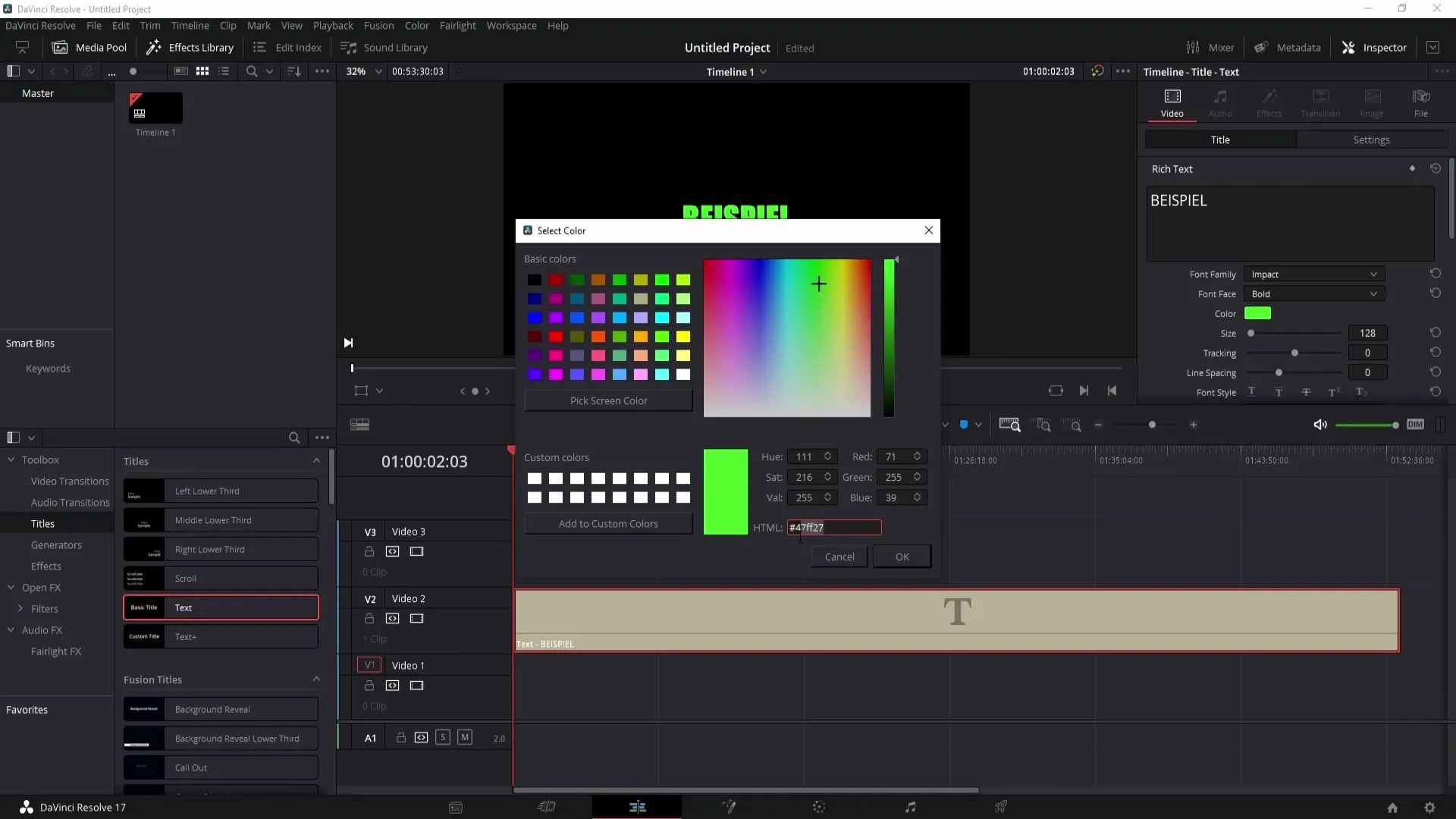
Task: Select the Metadata panel icon
Action: point(1262,47)
